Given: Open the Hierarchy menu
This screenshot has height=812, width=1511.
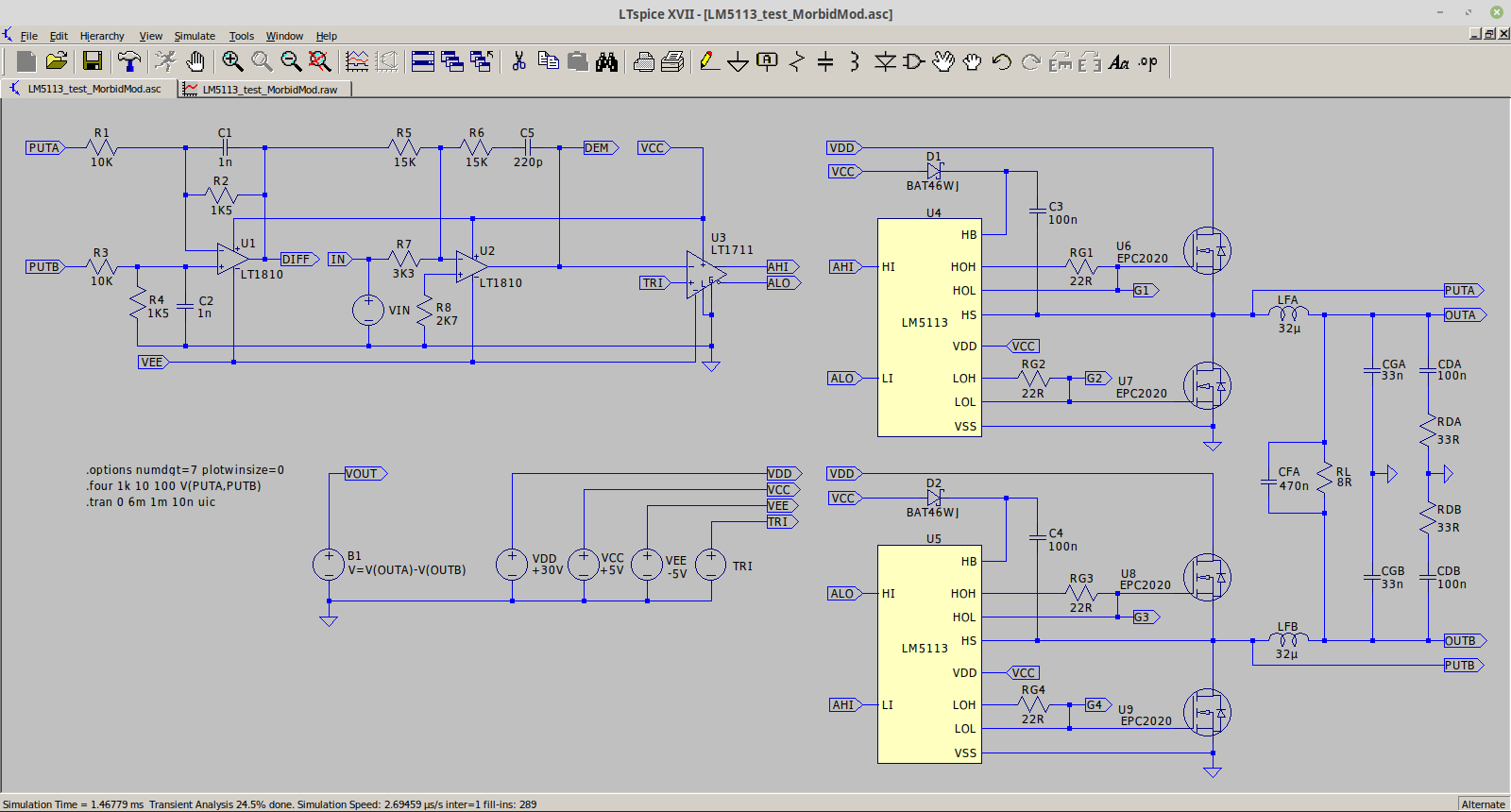Looking at the screenshot, I should click(x=102, y=36).
